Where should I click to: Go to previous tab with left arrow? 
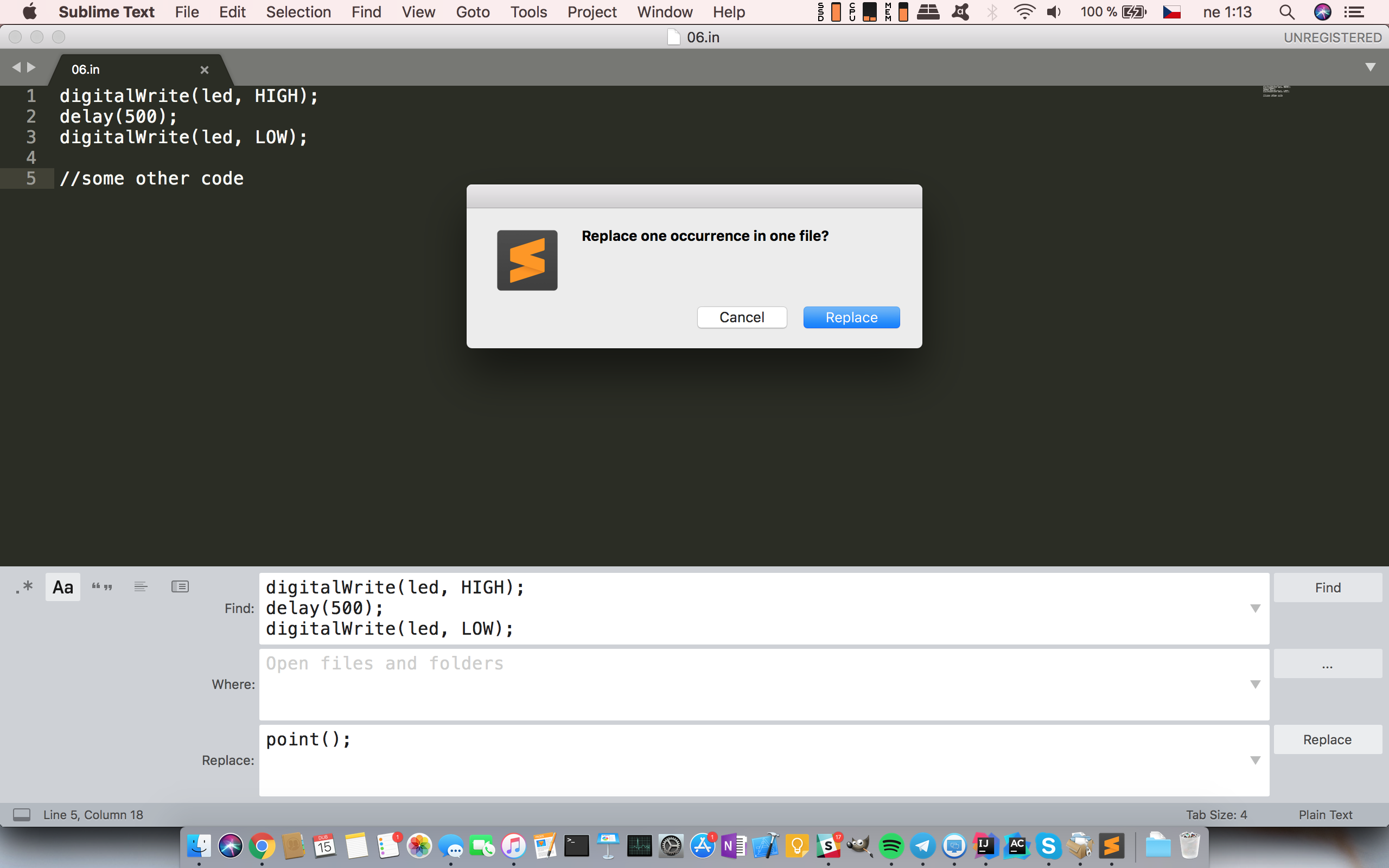pos(16,68)
